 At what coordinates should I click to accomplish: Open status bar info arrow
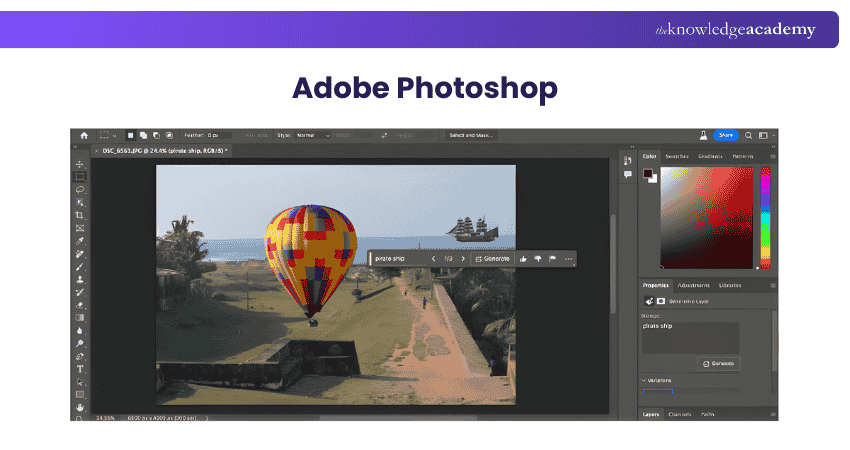[207, 418]
